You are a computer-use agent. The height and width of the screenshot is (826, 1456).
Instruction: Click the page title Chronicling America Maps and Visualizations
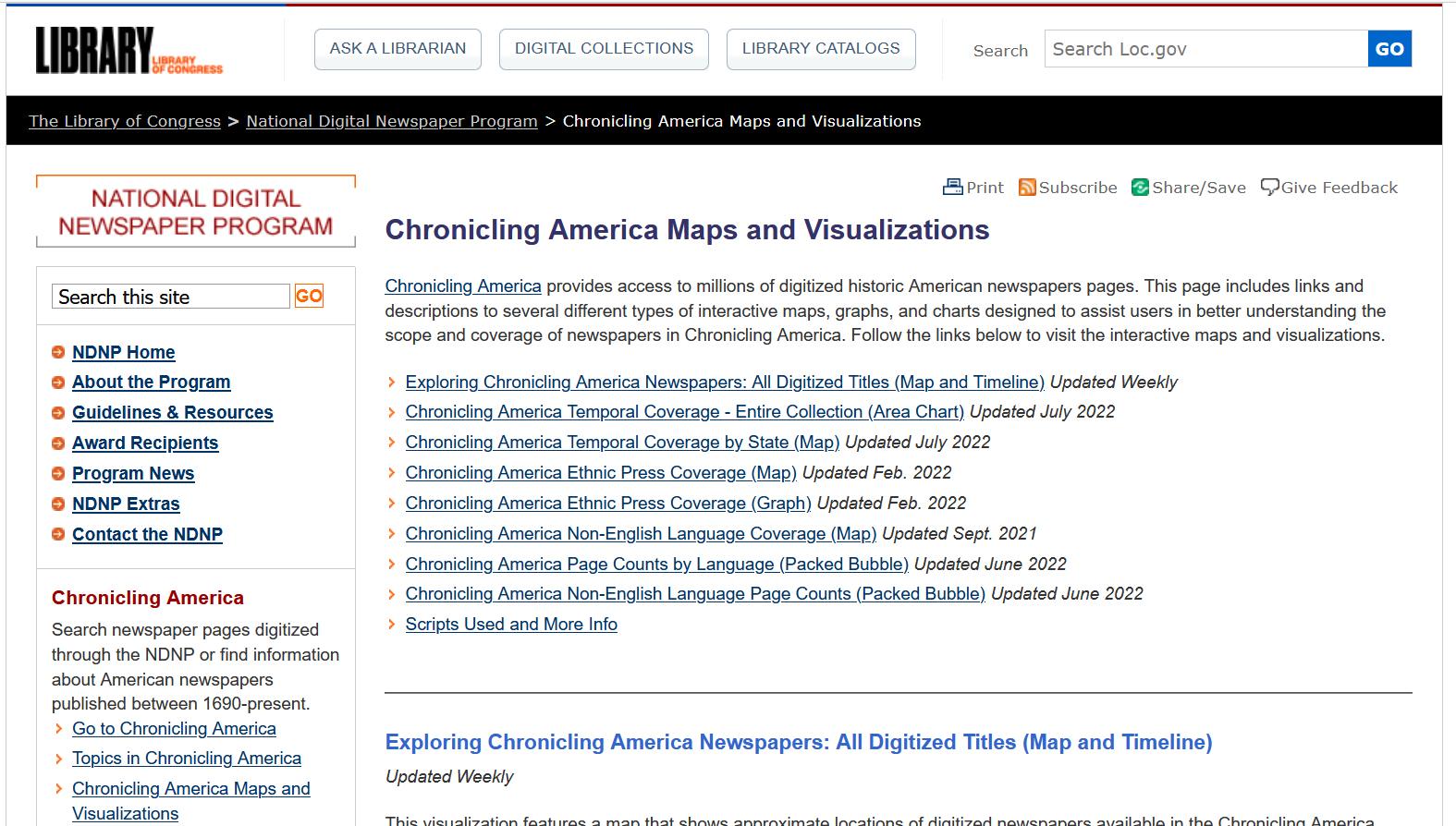688,230
